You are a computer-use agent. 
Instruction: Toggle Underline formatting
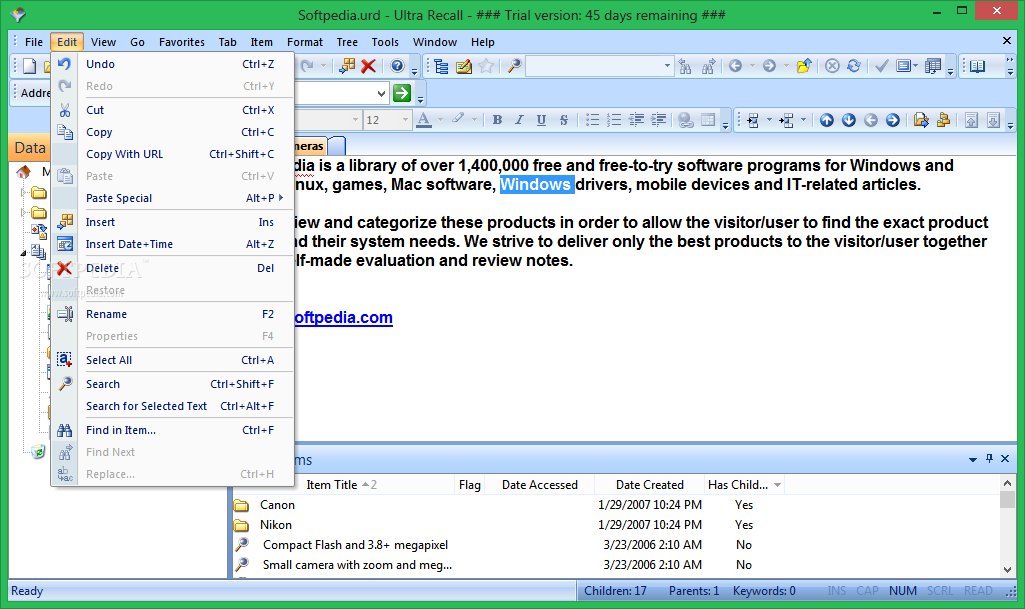pyautogui.click(x=541, y=120)
